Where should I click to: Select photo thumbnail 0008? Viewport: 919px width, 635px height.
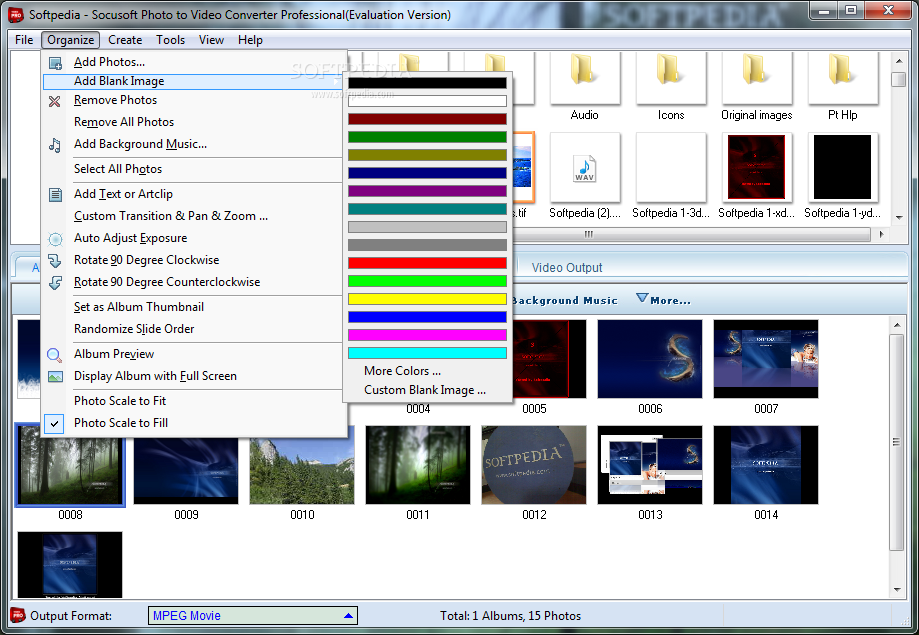(70, 464)
